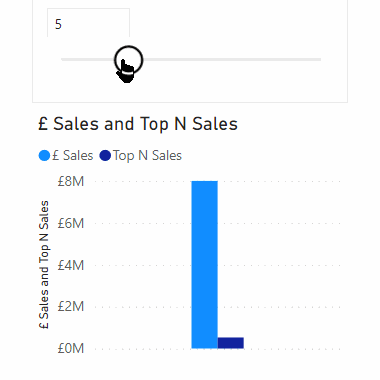Click the dark blue Top N Sales bar
This screenshot has height=380, width=380.
231,343
